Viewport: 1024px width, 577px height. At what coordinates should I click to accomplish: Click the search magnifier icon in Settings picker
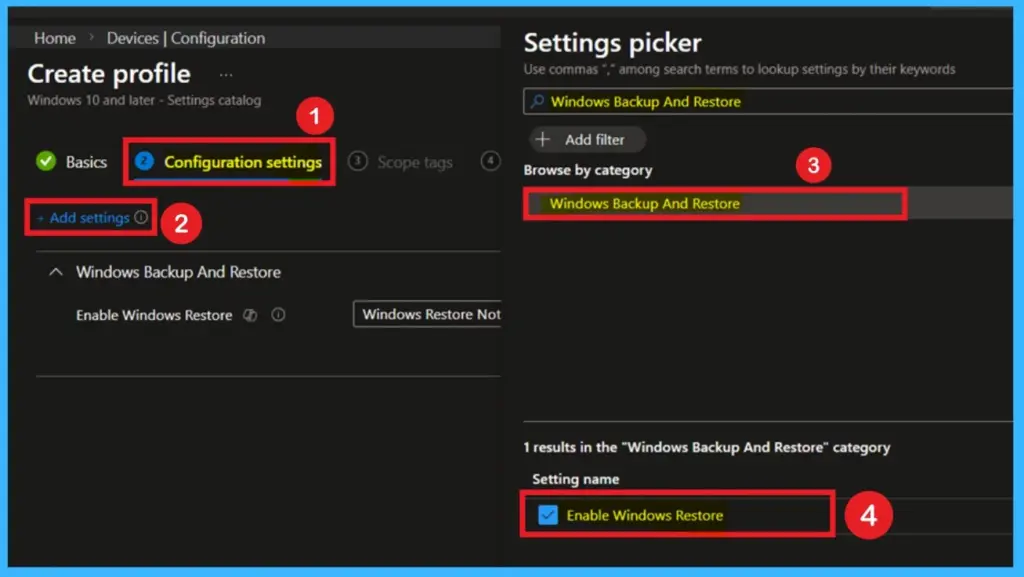[x=539, y=102]
